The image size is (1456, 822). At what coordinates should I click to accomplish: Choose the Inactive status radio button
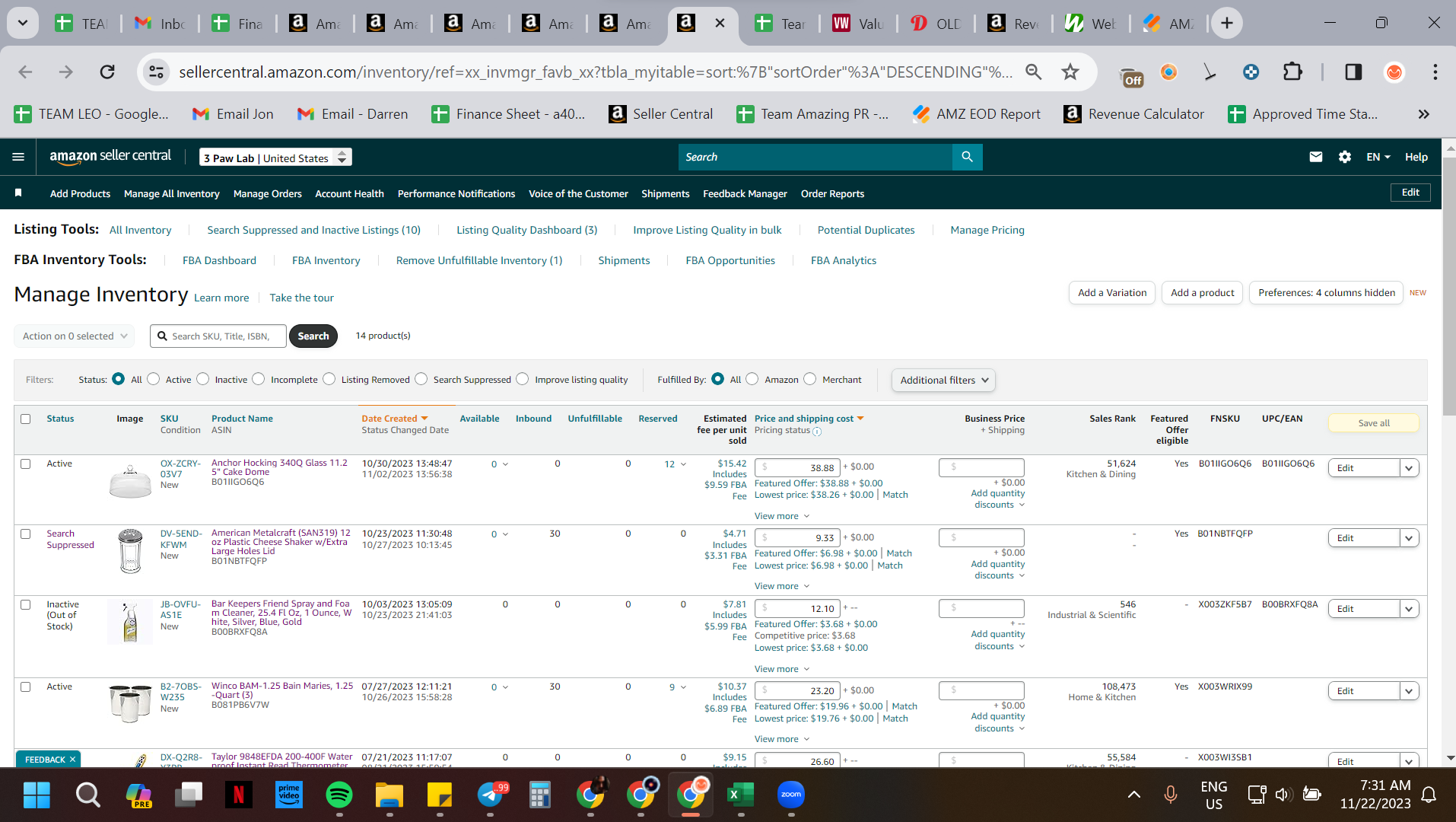pyautogui.click(x=203, y=379)
